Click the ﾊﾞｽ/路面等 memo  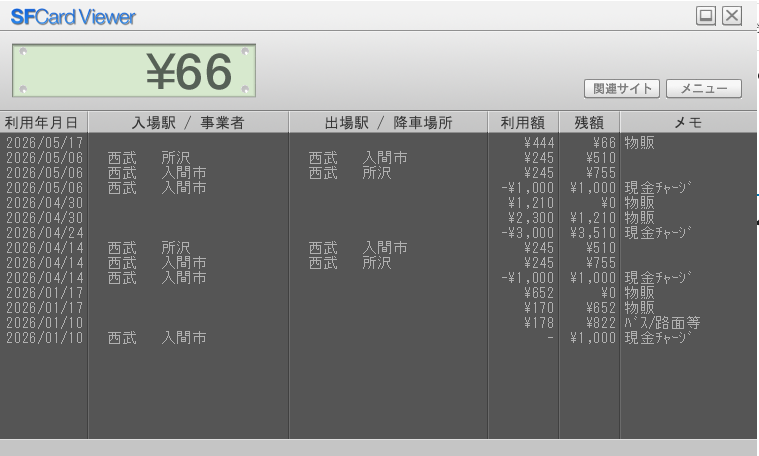(662, 323)
